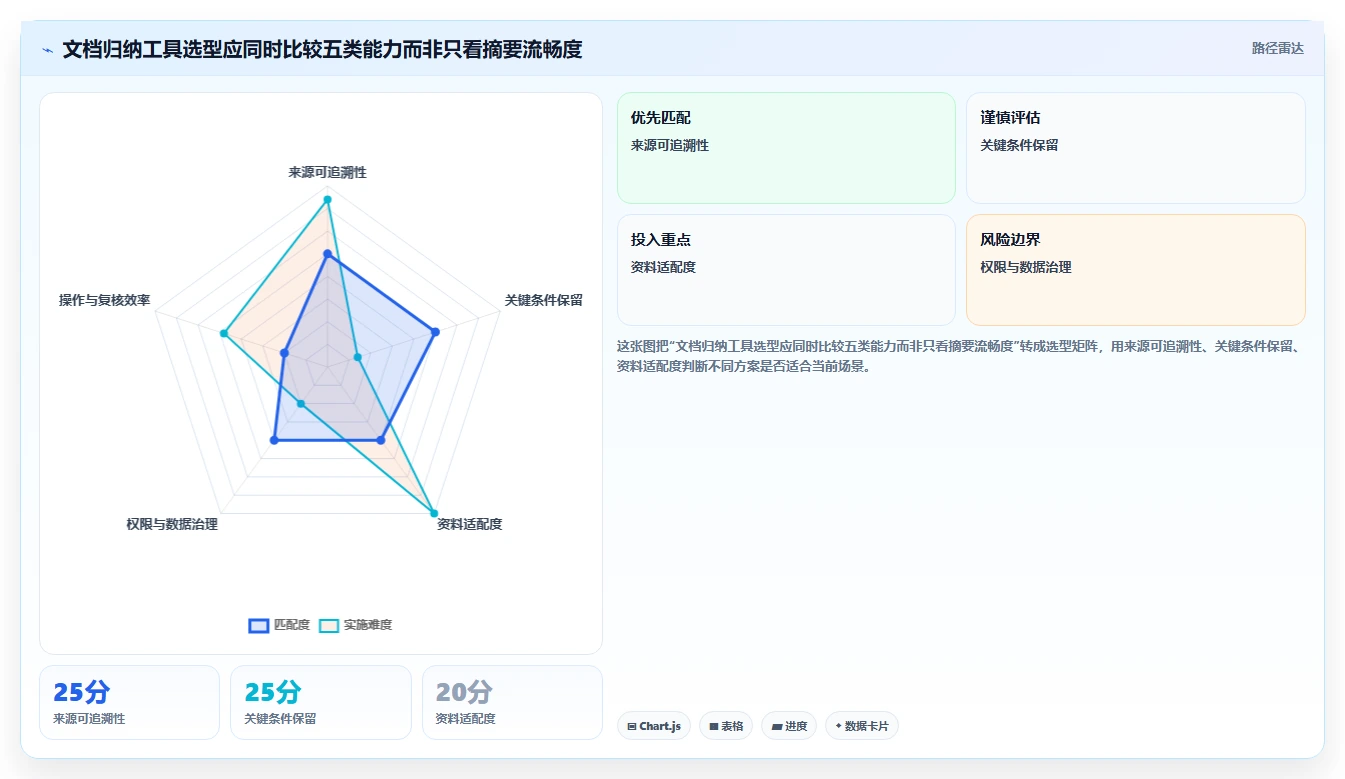The width and height of the screenshot is (1345, 779).
Task: Click the blue data point on 操作与复核效率 axis
Action: pyautogui.click(x=284, y=353)
